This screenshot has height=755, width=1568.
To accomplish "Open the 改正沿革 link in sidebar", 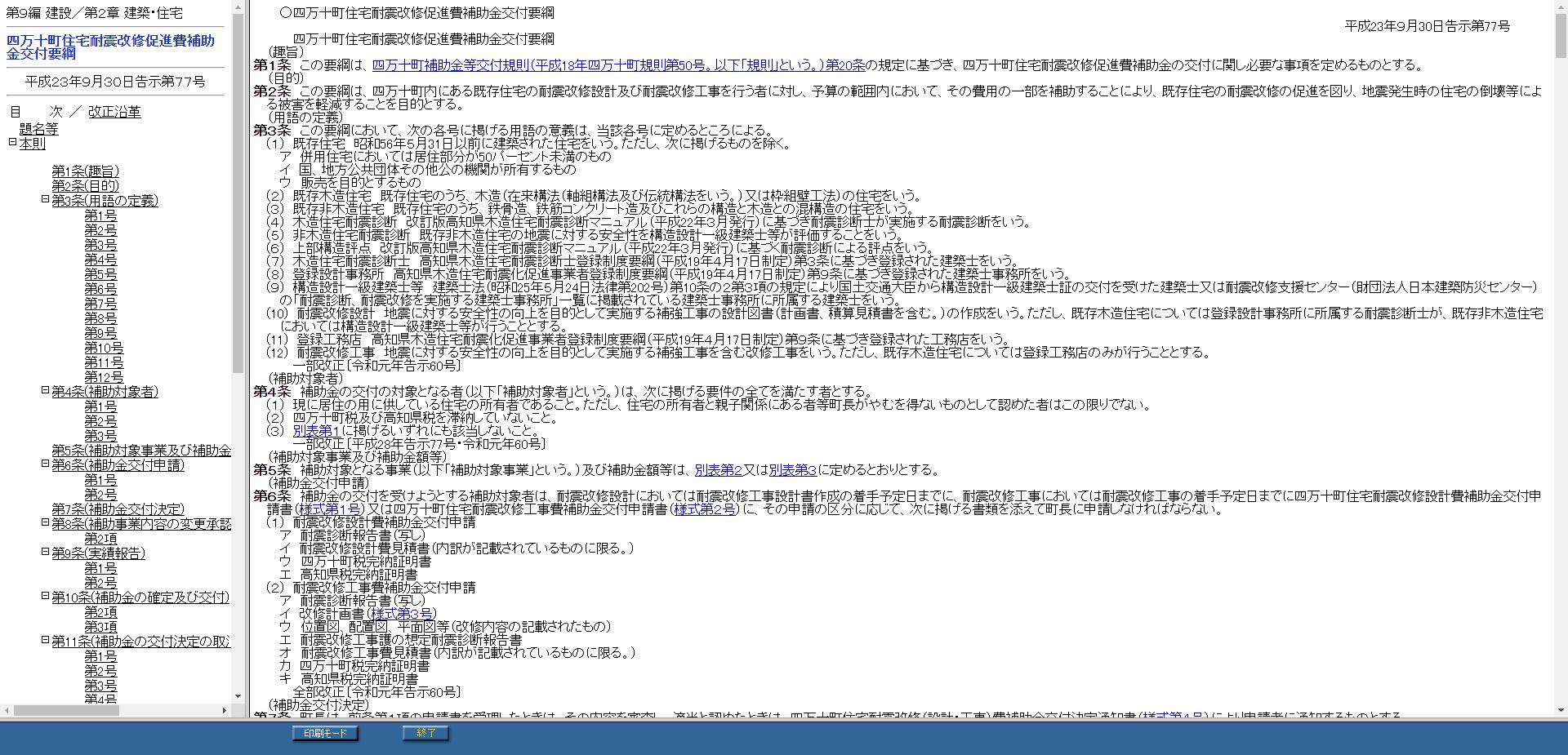I will [114, 112].
